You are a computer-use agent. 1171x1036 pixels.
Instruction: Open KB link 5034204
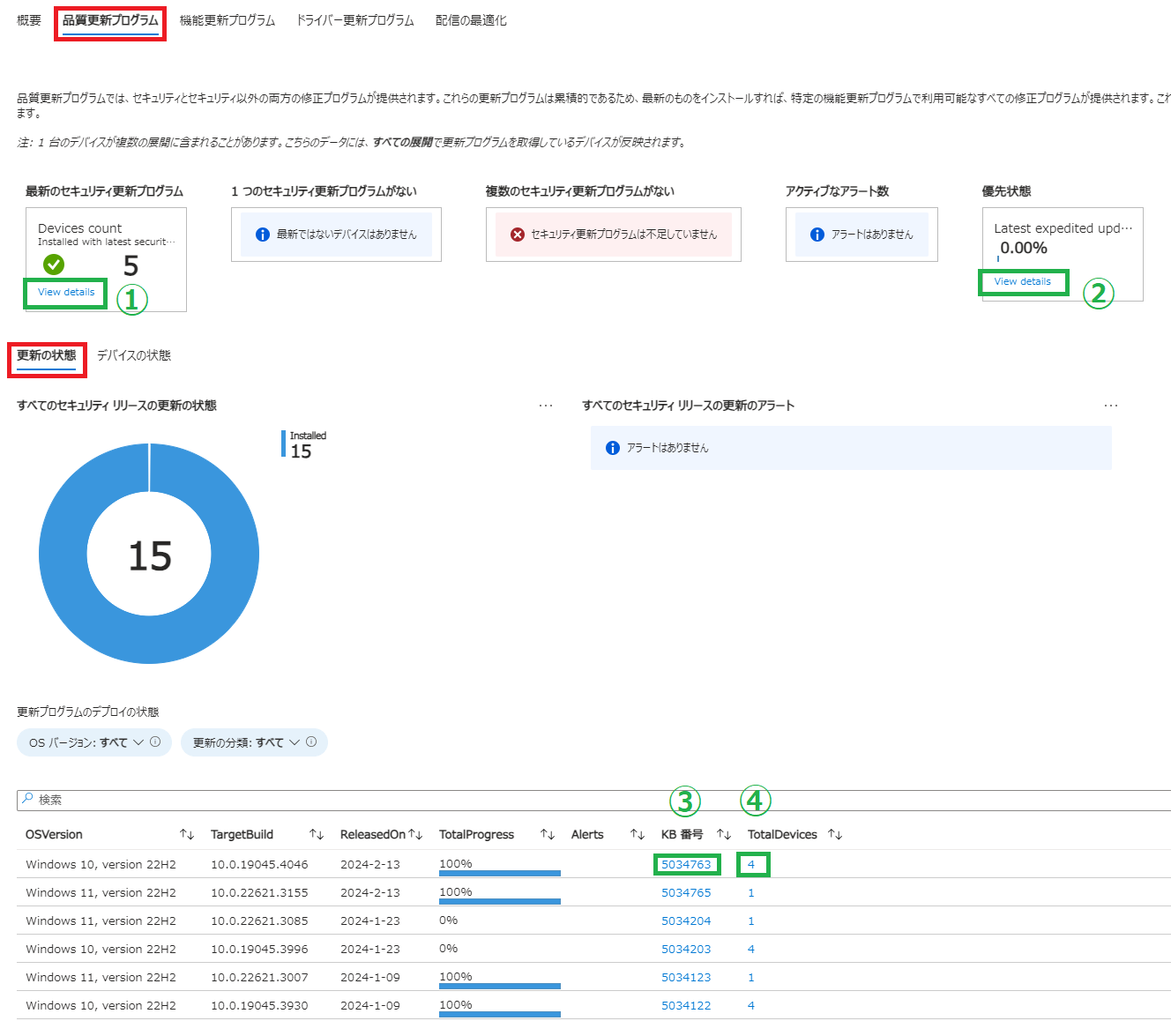(x=686, y=920)
